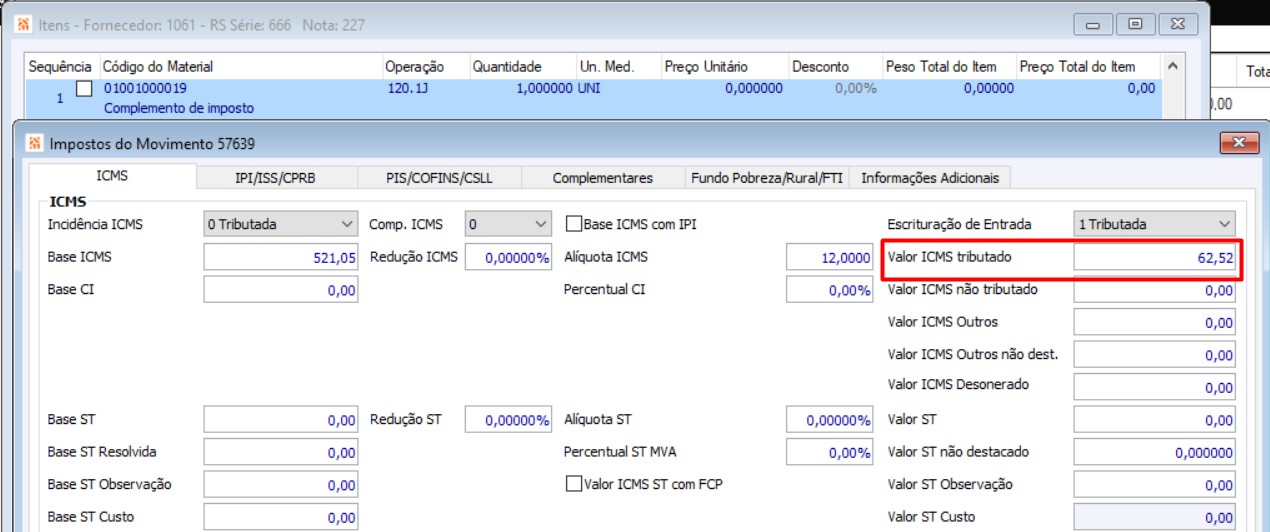Image resolution: width=1270 pixels, height=532 pixels.
Task: Click the Valor ST não destacado field
Action: (x=1154, y=452)
